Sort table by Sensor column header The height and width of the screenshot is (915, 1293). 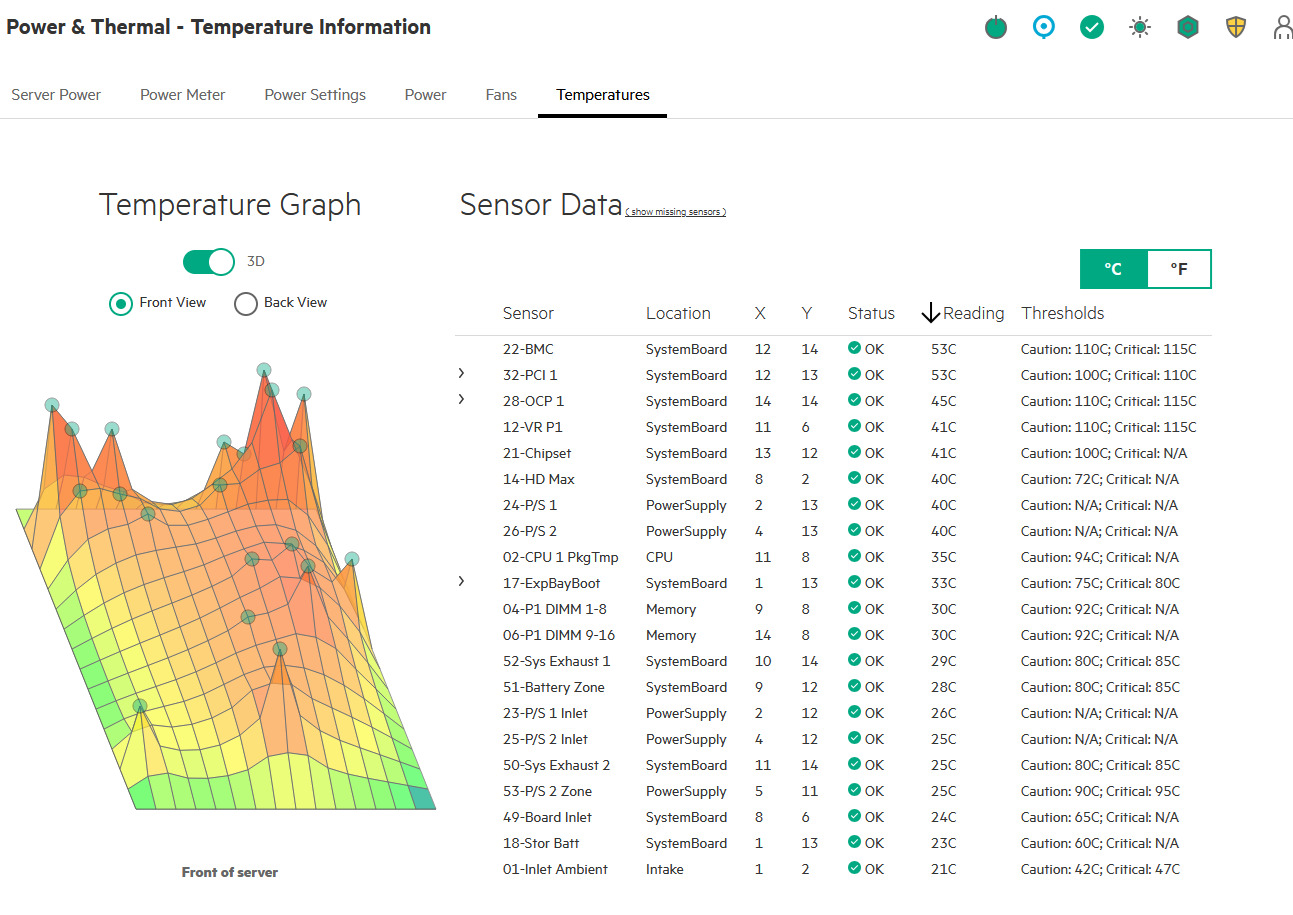[528, 313]
